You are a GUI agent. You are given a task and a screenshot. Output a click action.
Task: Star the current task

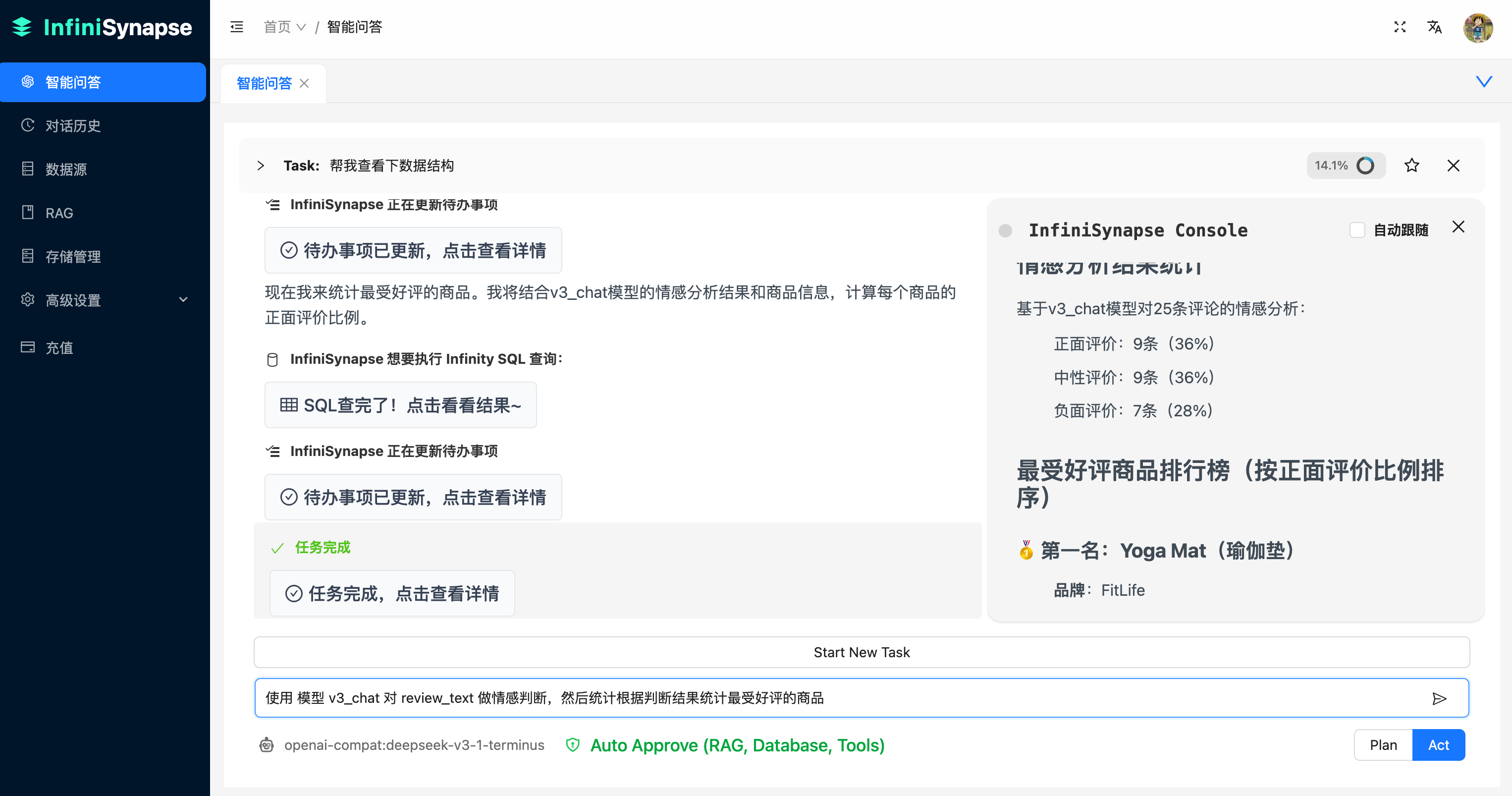point(1411,166)
